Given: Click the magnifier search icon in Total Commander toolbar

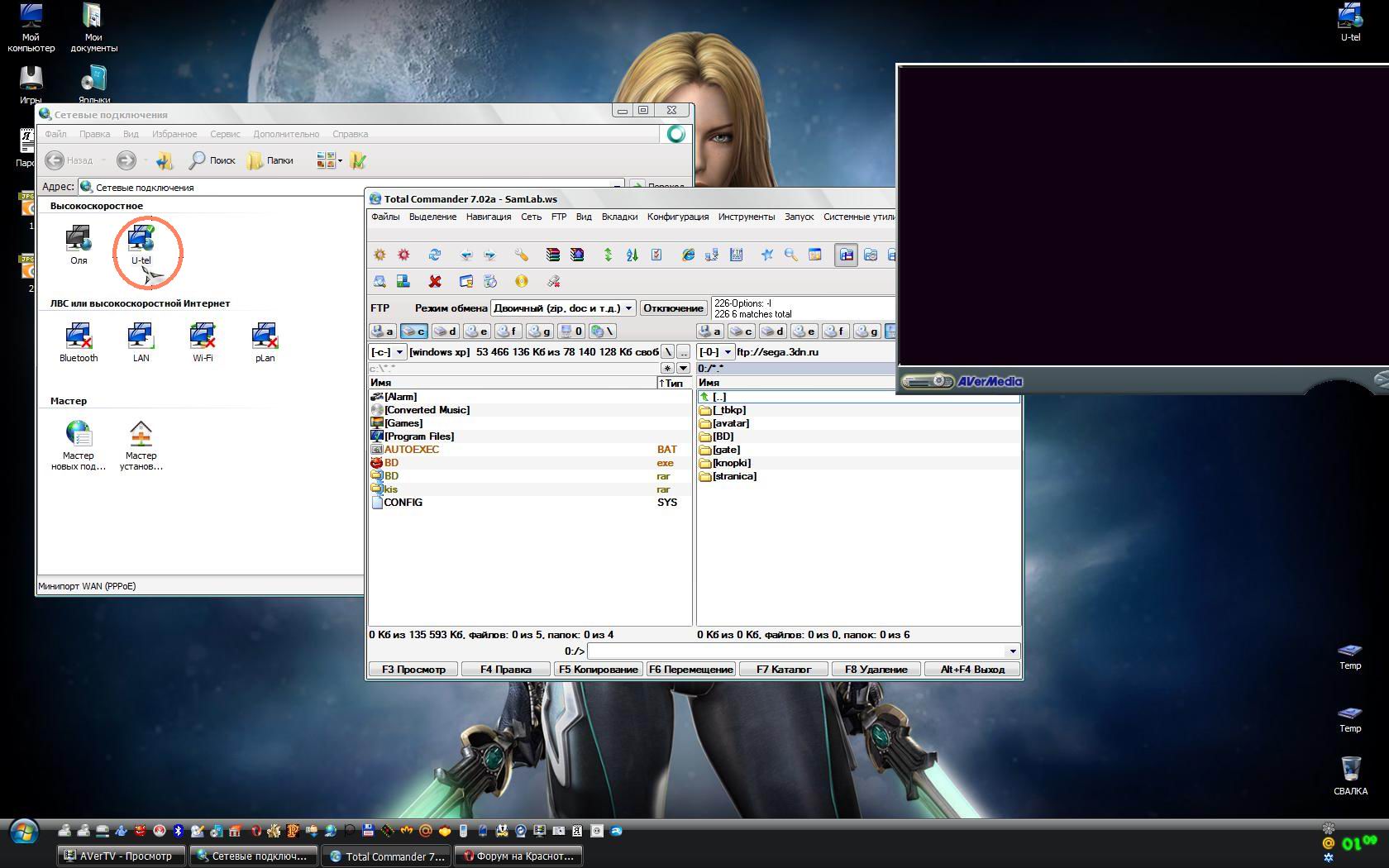Looking at the screenshot, I should [791, 255].
